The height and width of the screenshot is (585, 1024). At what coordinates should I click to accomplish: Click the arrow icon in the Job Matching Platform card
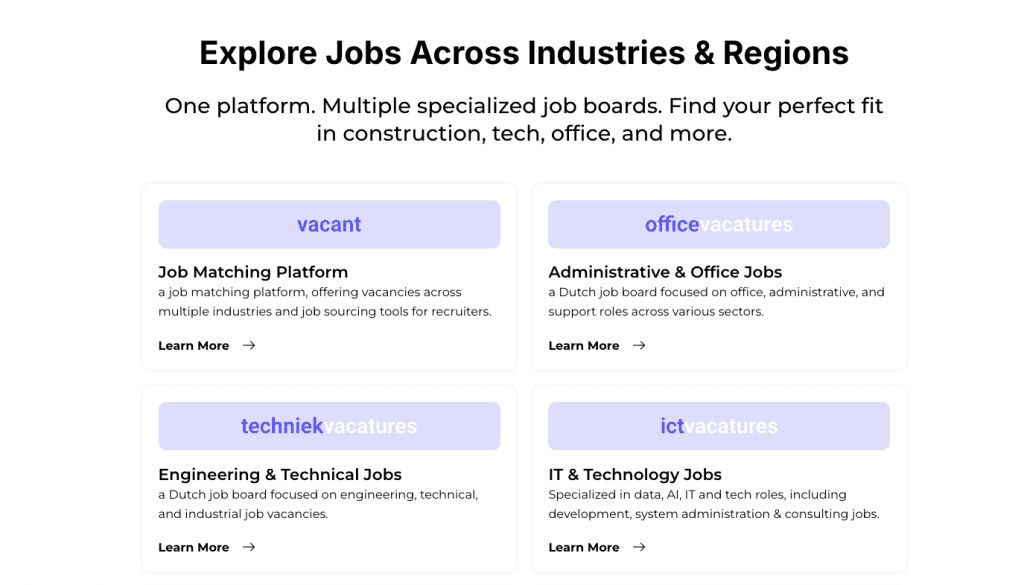coord(249,346)
